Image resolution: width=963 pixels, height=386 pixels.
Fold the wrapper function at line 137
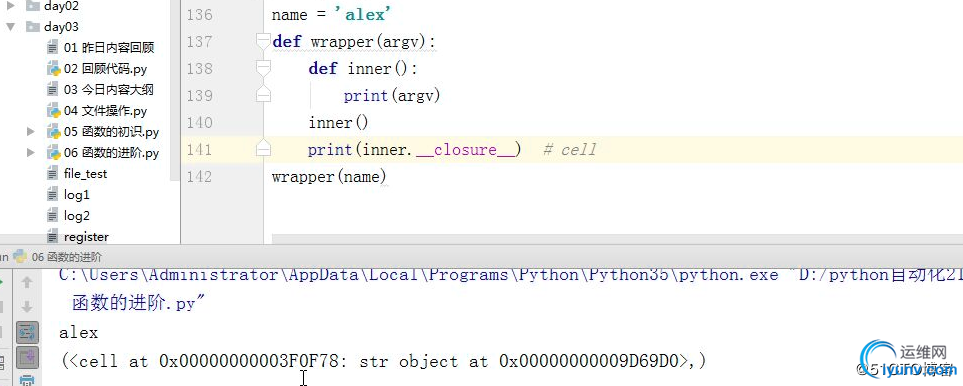pyautogui.click(x=263, y=42)
